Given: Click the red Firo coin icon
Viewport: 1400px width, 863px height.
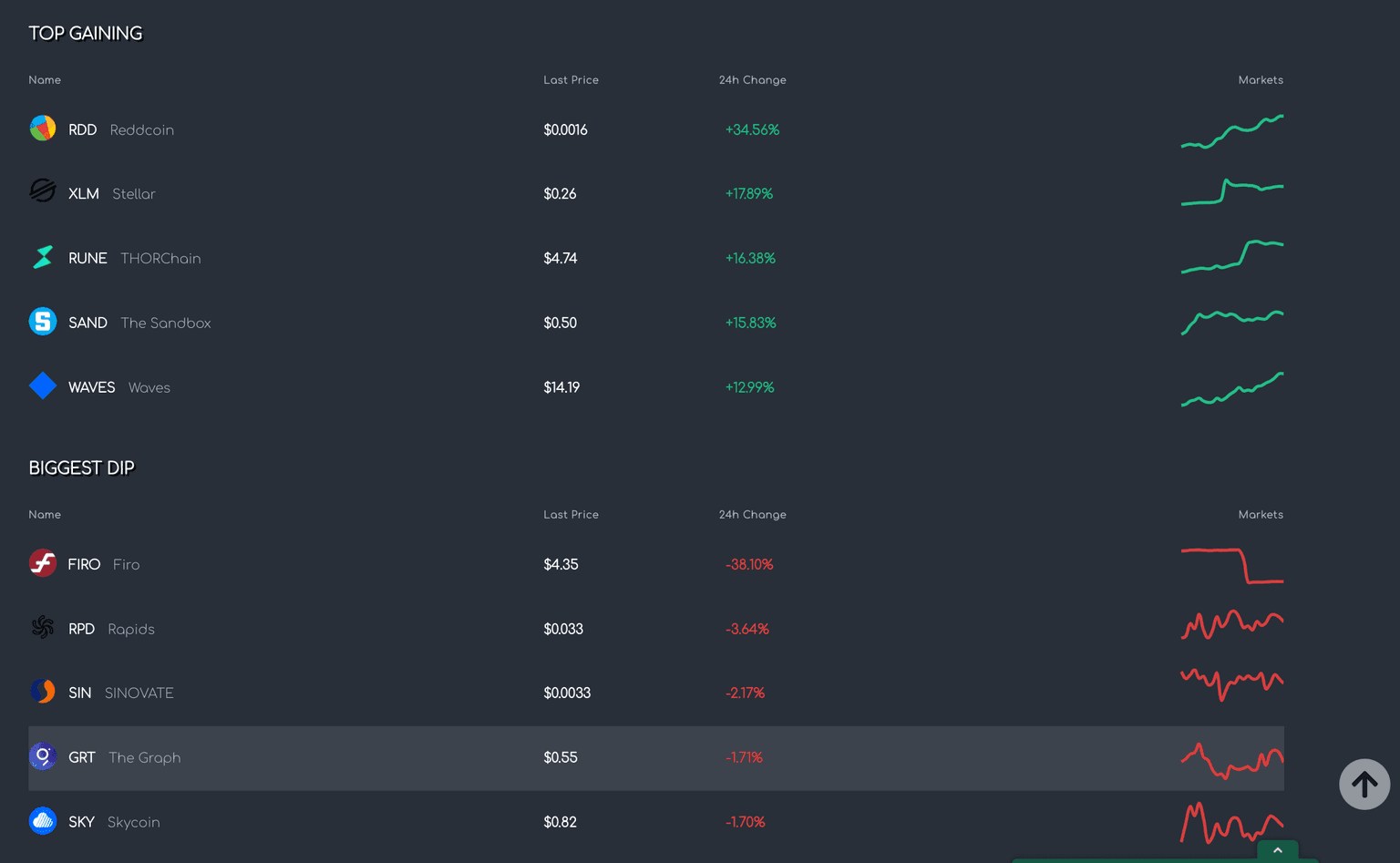Looking at the screenshot, I should 43,563.
